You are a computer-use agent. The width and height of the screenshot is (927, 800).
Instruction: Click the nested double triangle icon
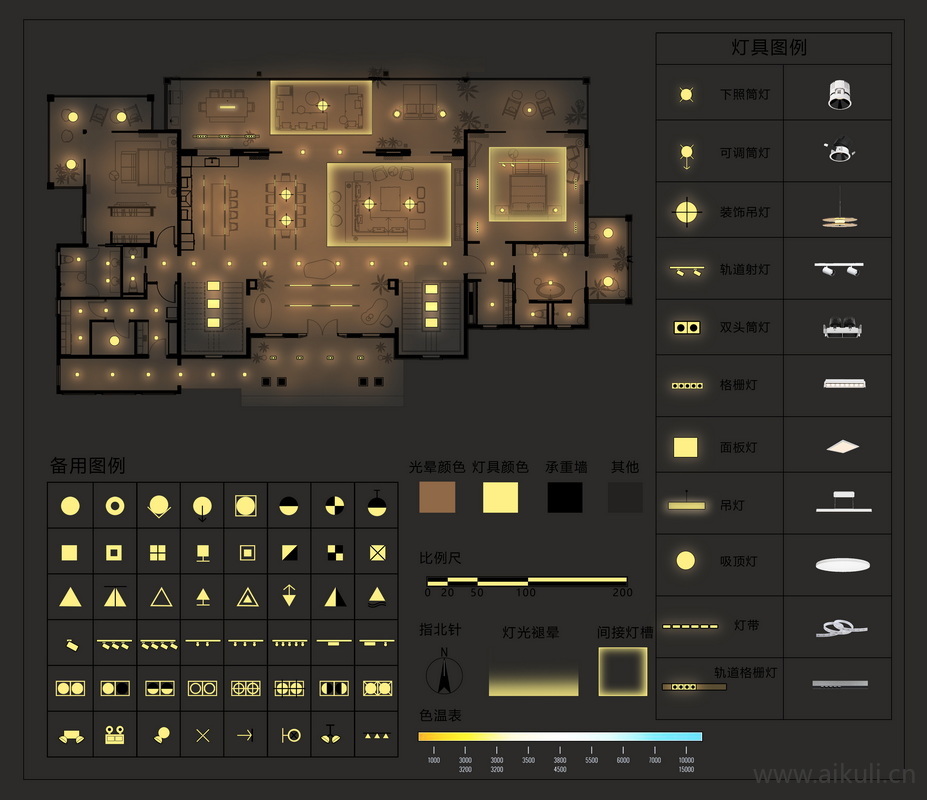point(247,598)
